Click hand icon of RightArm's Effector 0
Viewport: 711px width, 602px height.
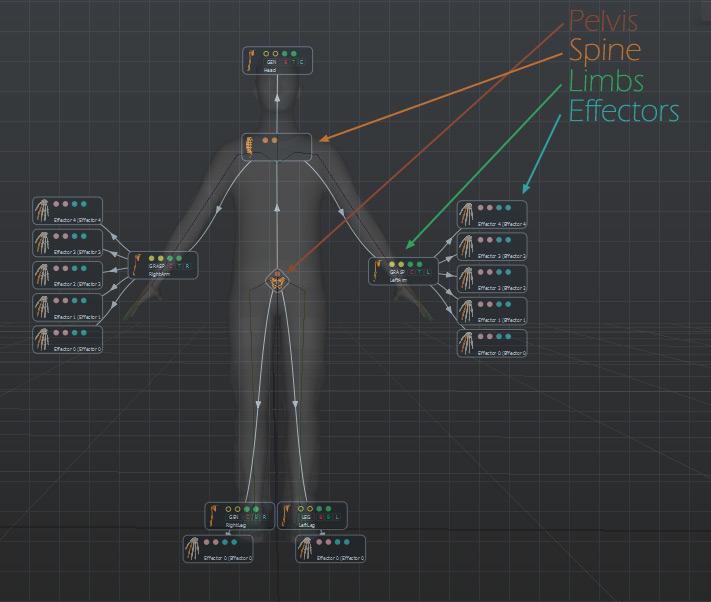point(42,340)
